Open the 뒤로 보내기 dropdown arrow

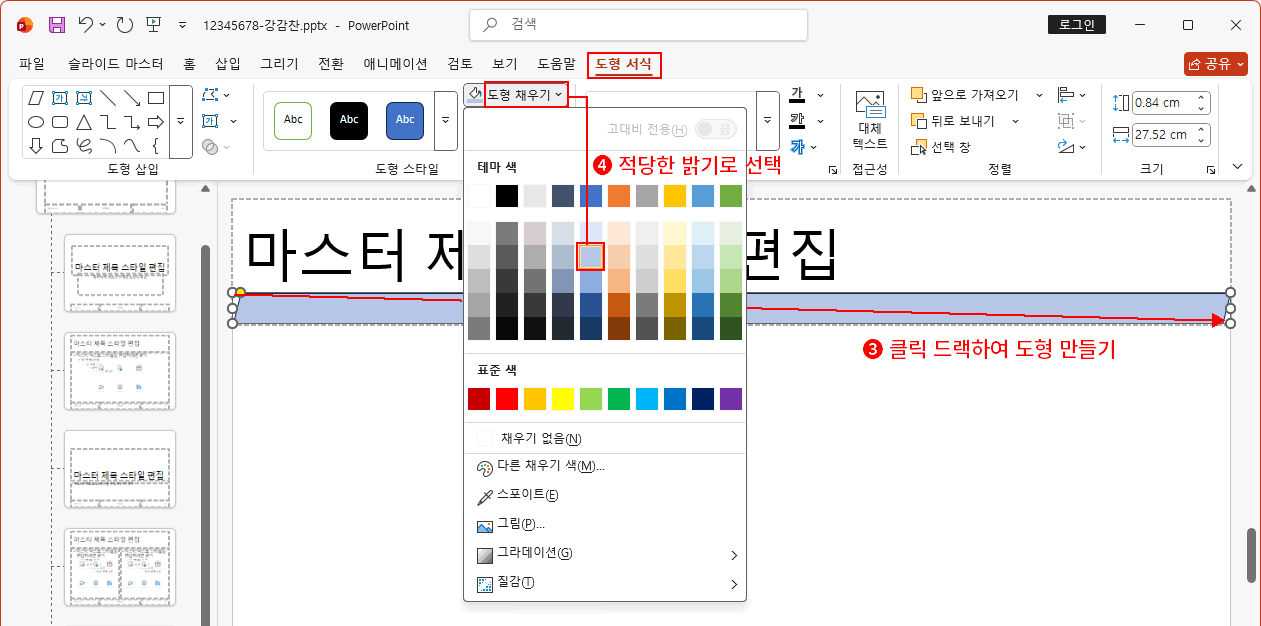[1015, 122]
